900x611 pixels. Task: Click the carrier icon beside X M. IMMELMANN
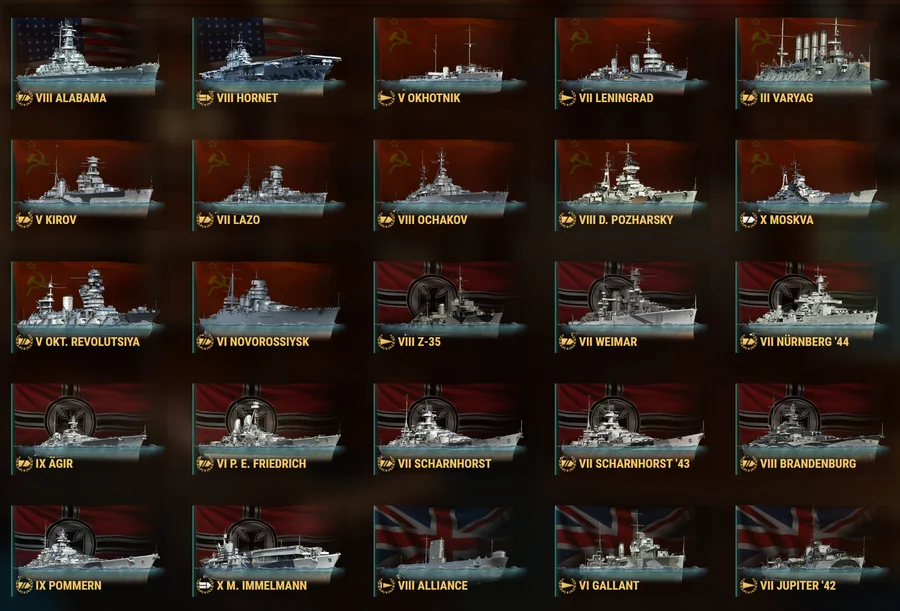[205, 586]
